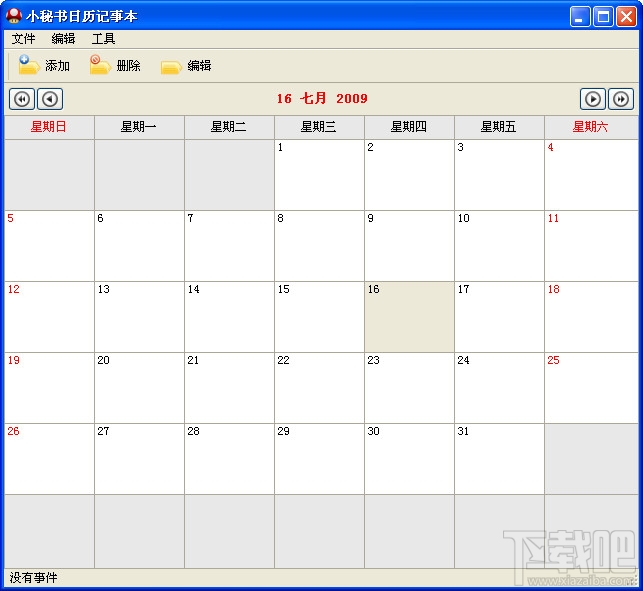Go to previous month with single-left arrow
643x591 pixels.
pos(50,99)
